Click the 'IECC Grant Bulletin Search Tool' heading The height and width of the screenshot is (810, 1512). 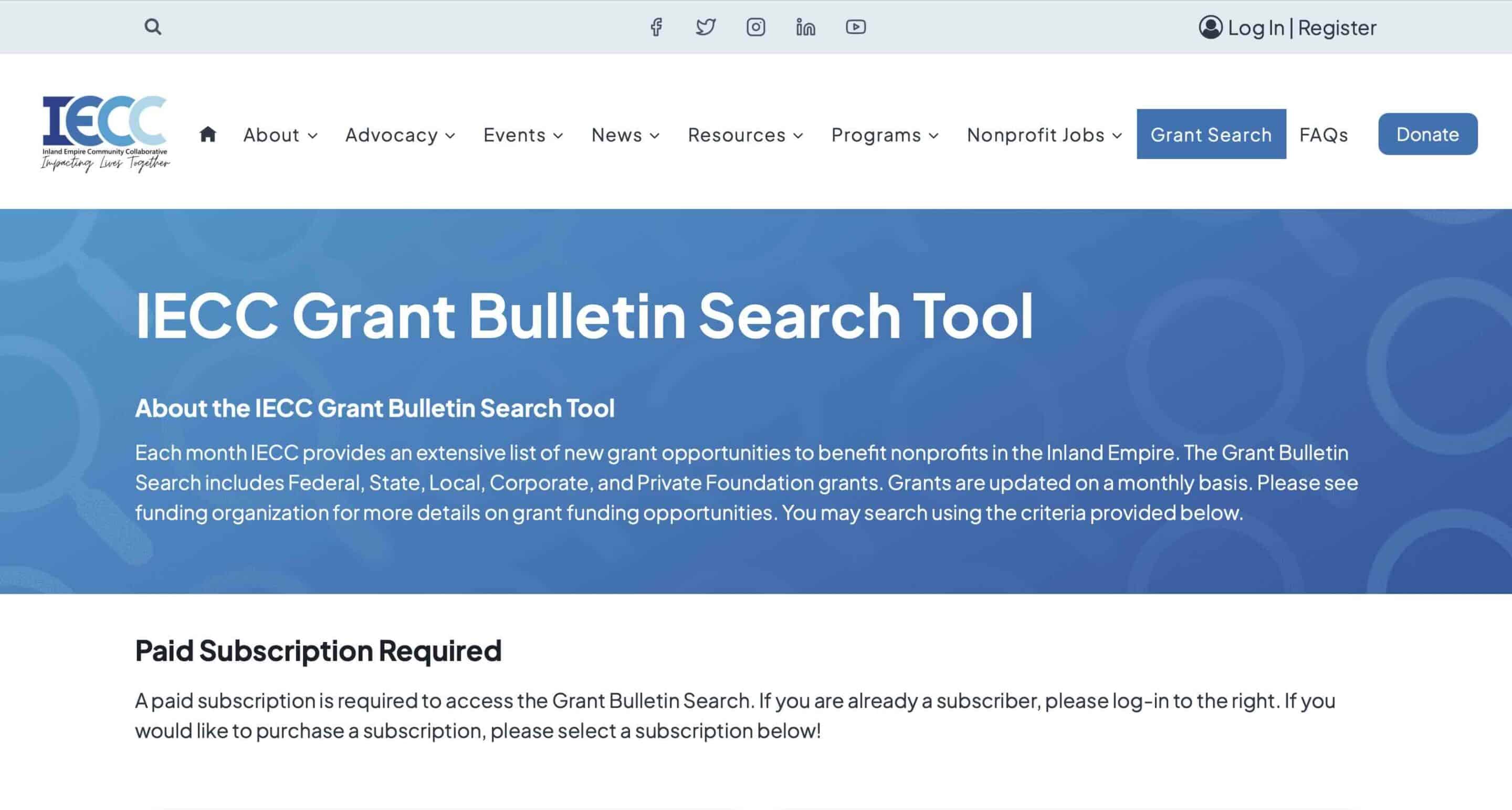584,315
